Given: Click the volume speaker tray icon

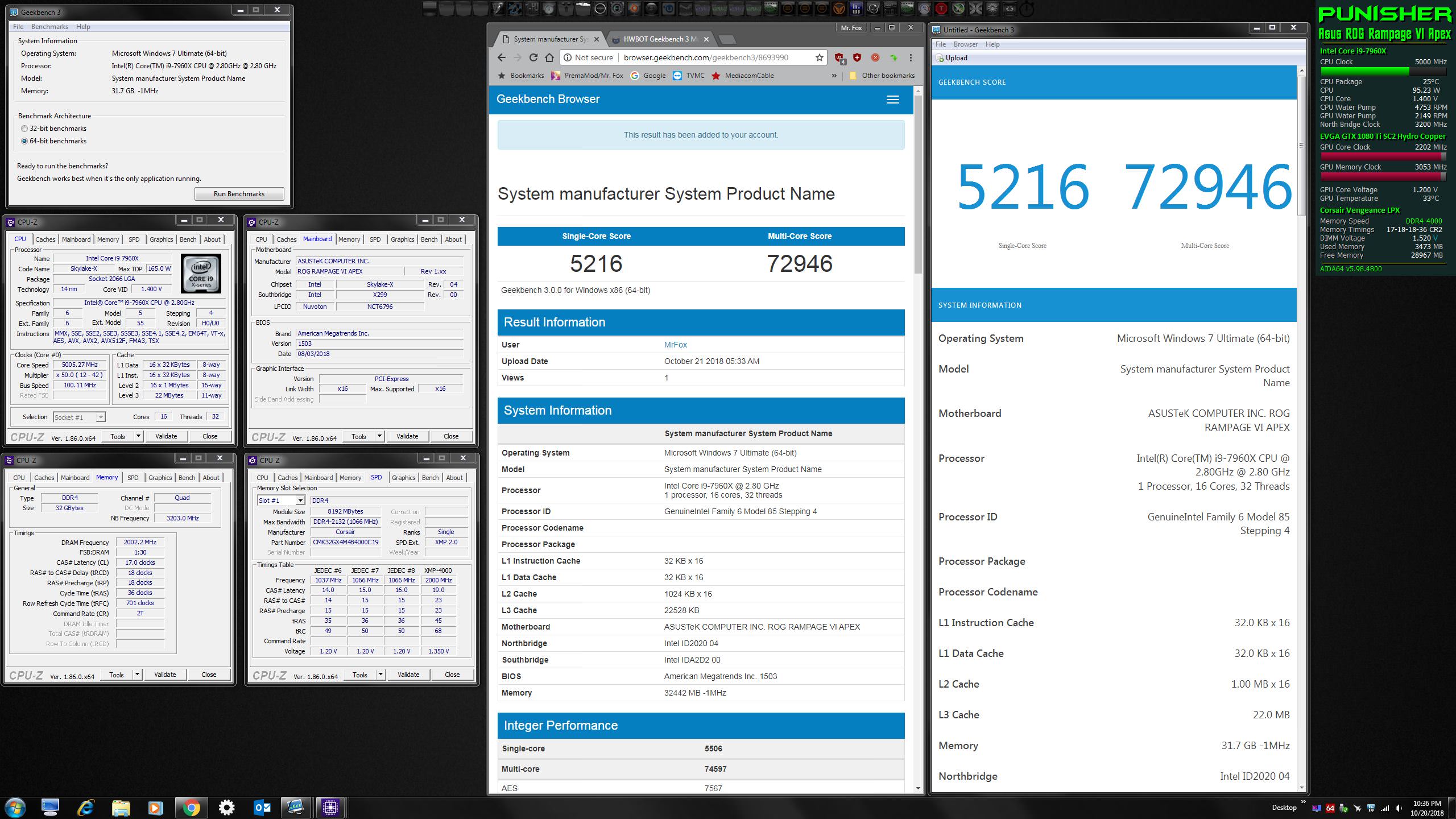Looking at the screenshot, I should click(x=1399, y=808).
